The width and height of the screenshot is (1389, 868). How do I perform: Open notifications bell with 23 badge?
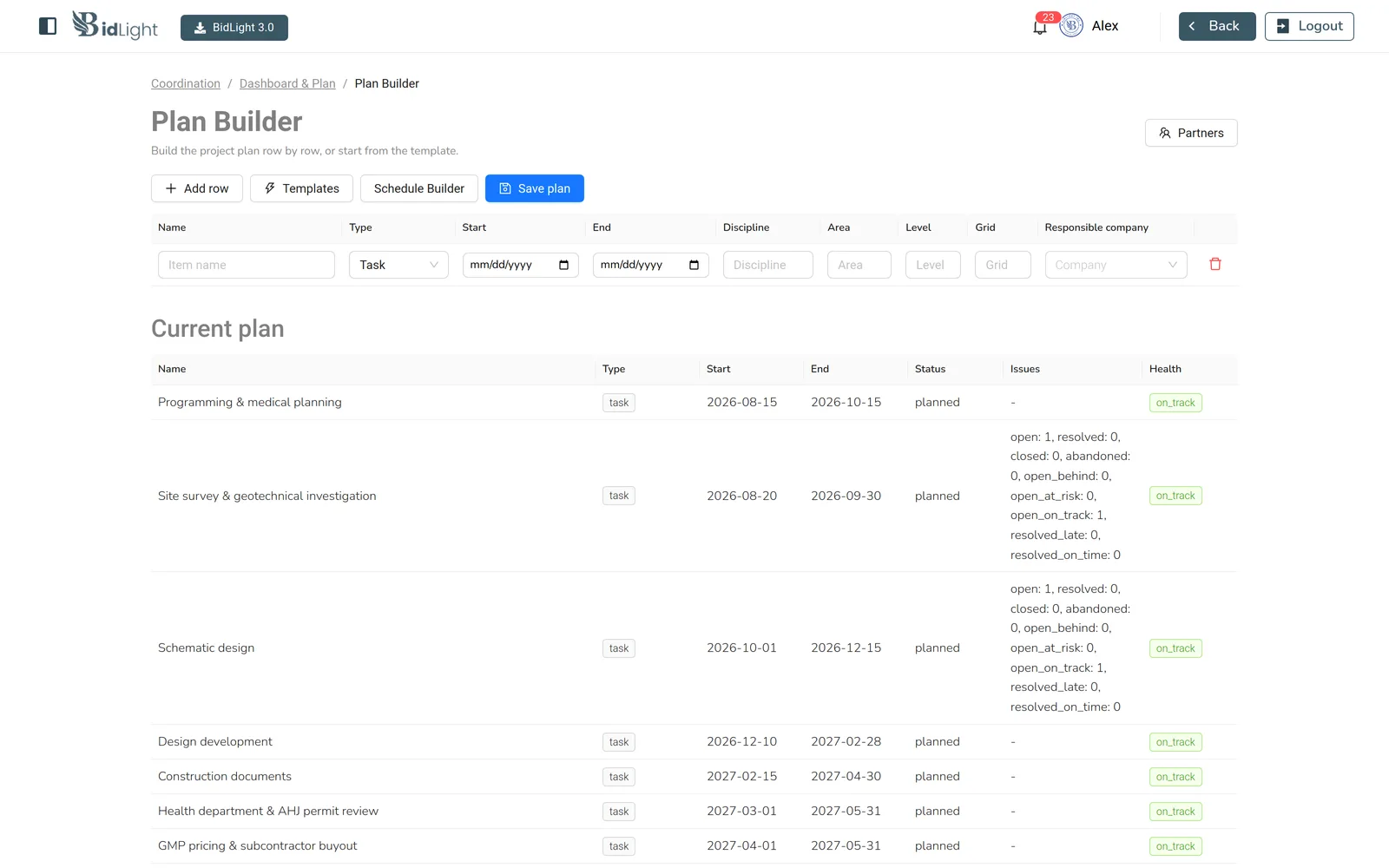coord(1040,26)
